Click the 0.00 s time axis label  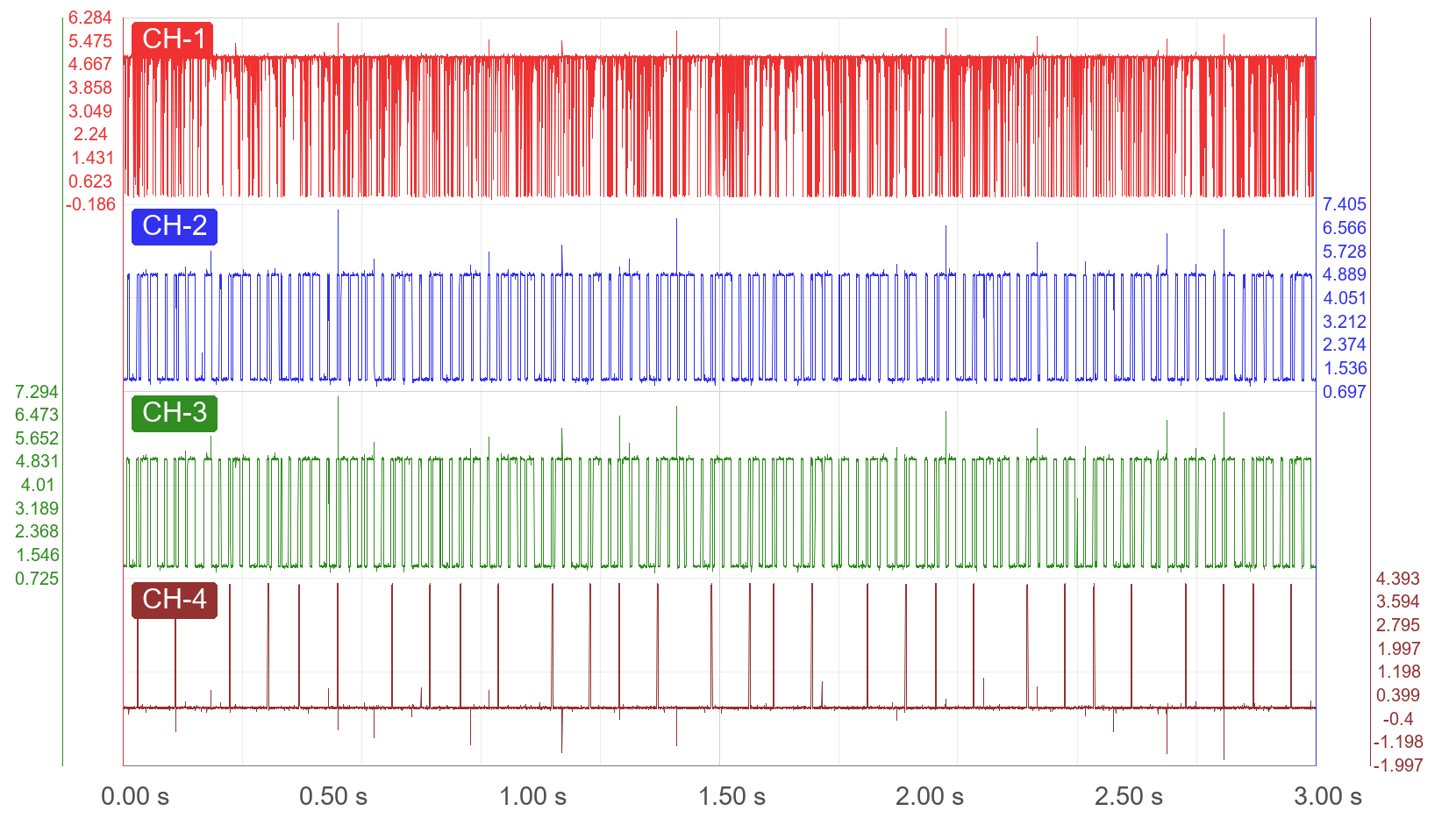(x=135, y=796)
